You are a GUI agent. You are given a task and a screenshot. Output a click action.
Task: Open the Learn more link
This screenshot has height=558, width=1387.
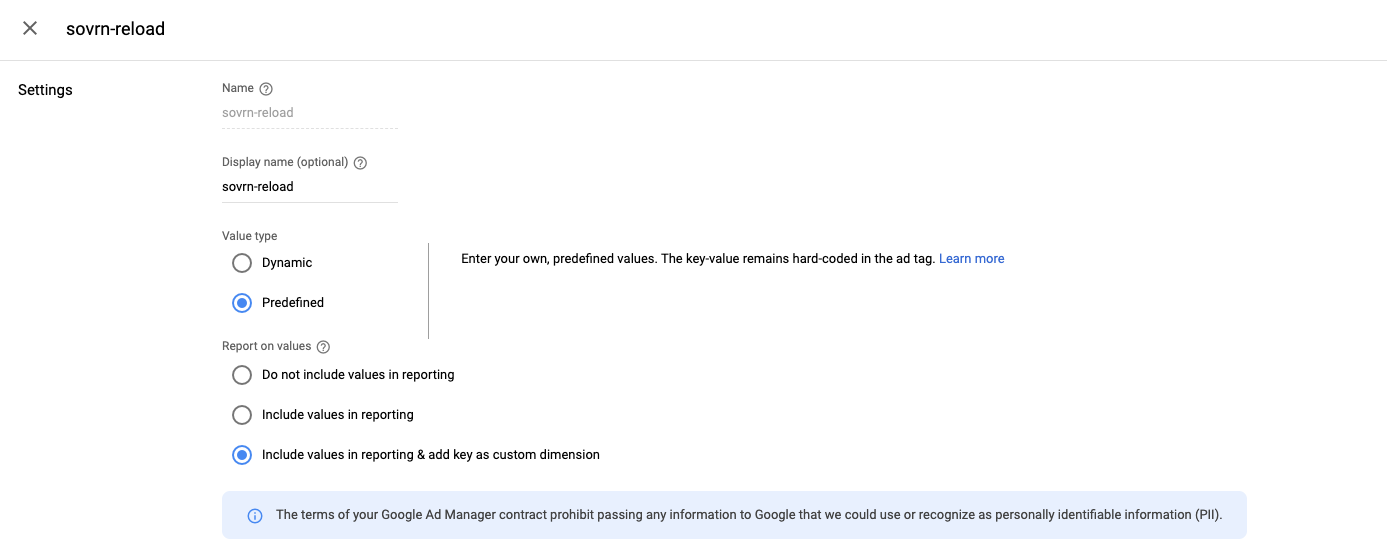(x=971, y=259)
